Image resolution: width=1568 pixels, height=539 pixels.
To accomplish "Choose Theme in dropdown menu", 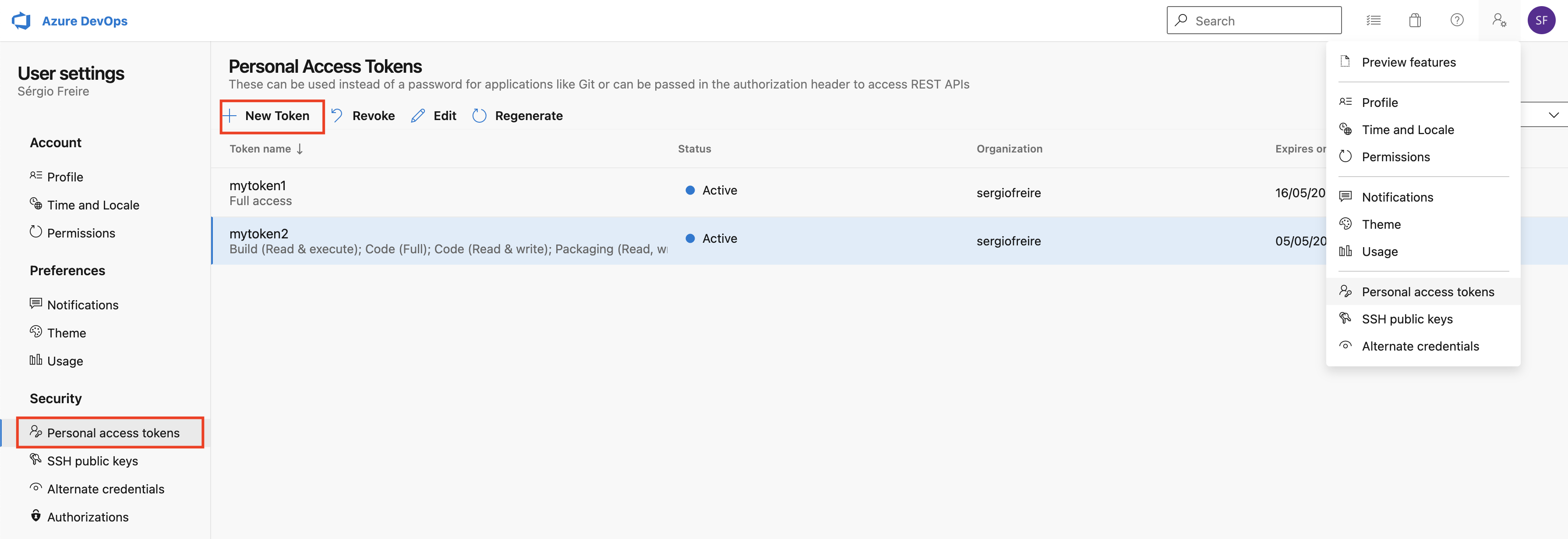I will (x=1423, y=225).
